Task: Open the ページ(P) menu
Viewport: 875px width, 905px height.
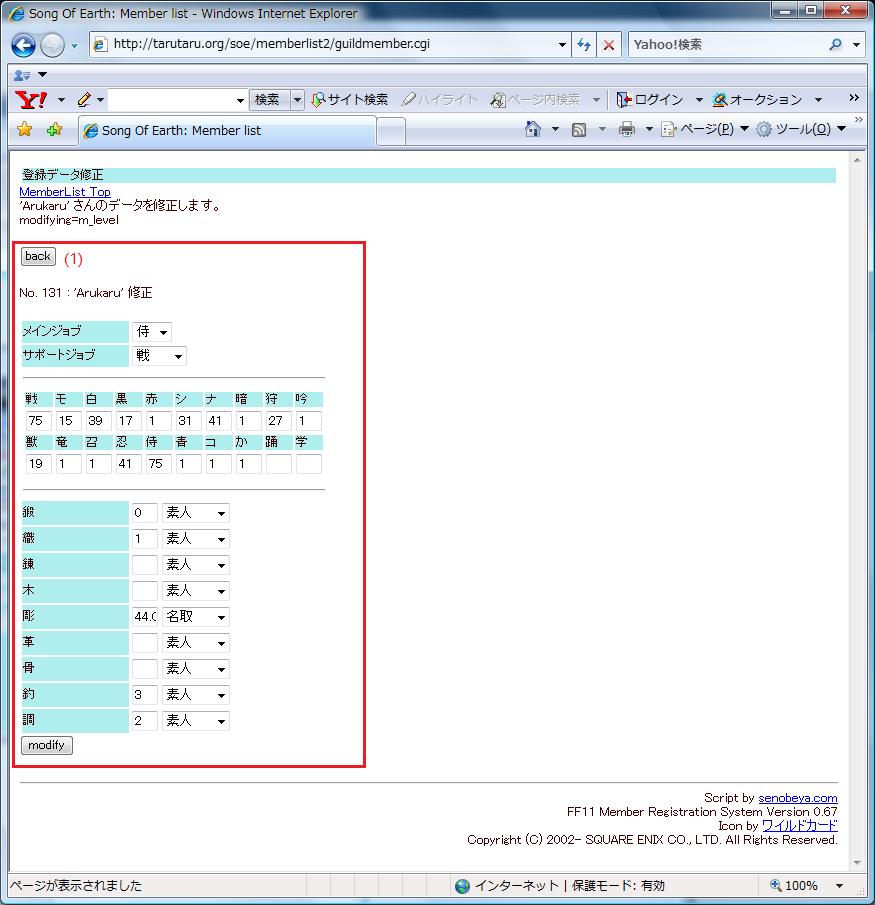Action: click(698, 129)
